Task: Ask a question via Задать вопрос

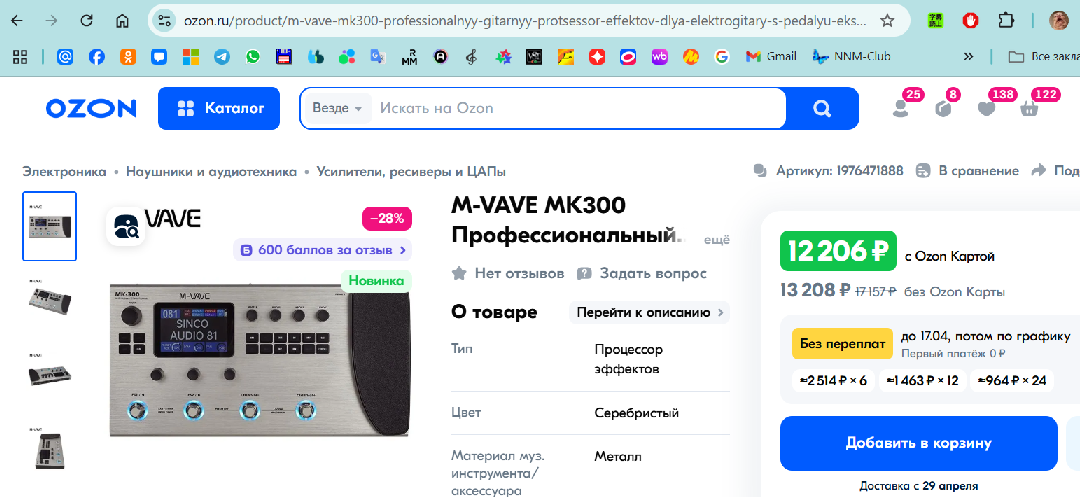Action: point(642,274)
